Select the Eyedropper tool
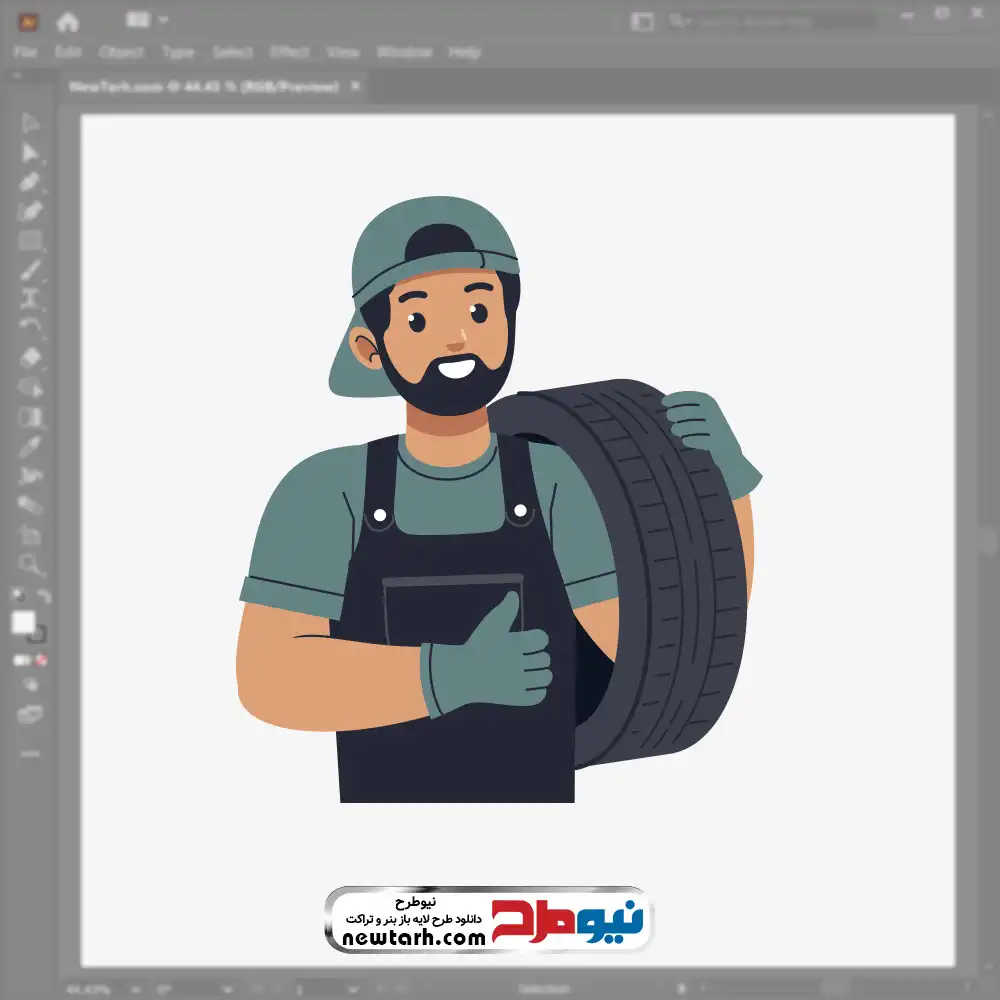 pyautogui.click(x=31, y=446)
